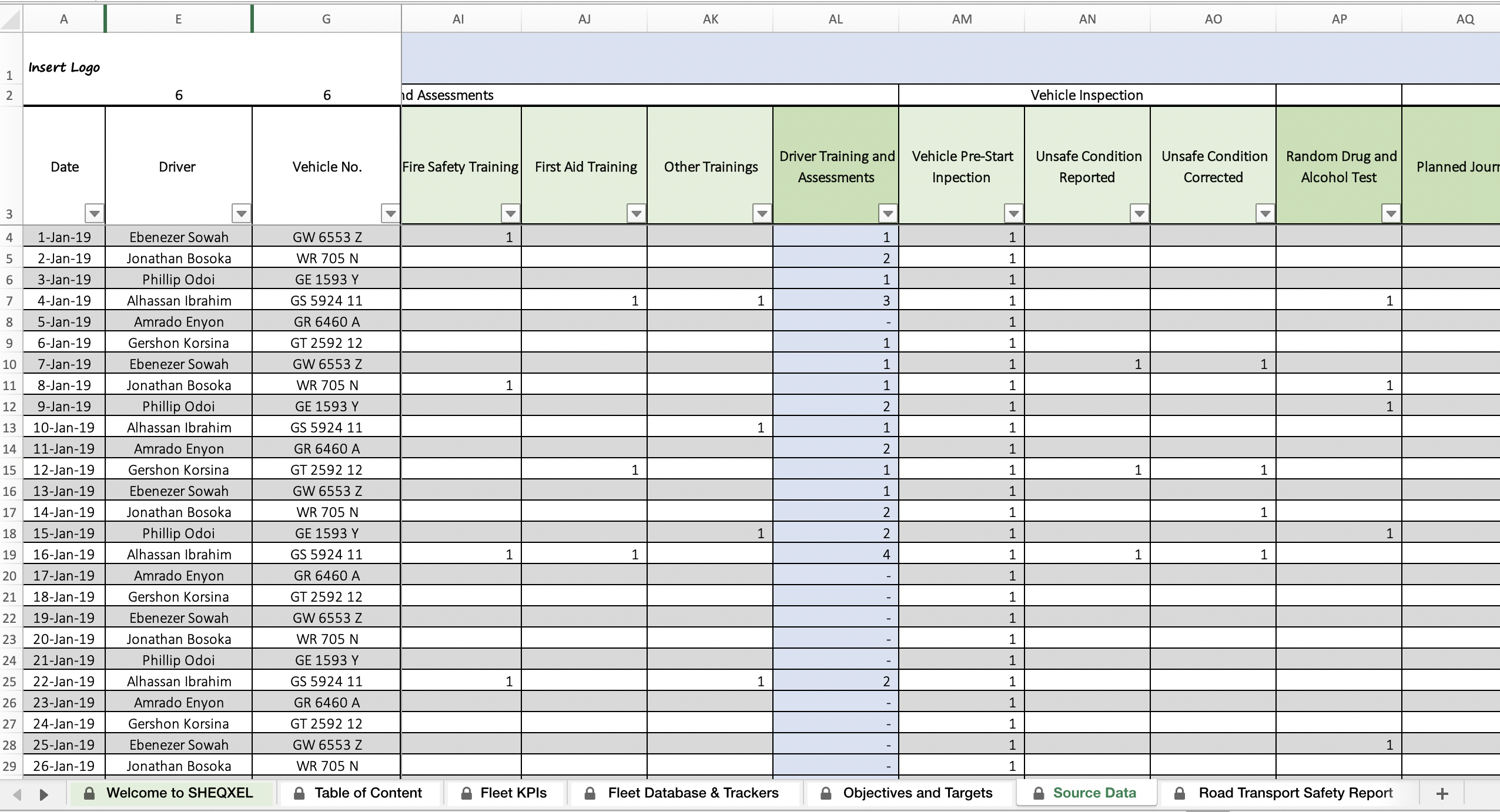
Task: Select row 7 header
Action: pyautogui.click(x=10, y=300)
